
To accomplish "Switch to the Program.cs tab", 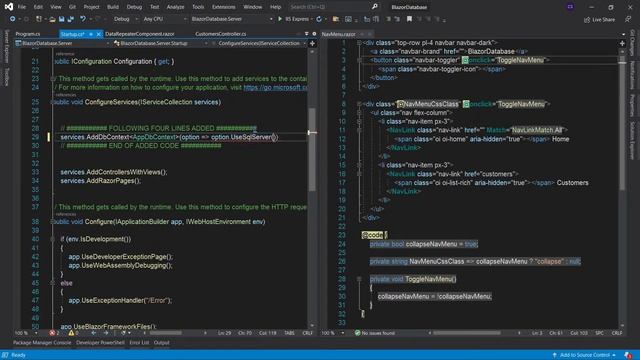I will pos(28,34).
